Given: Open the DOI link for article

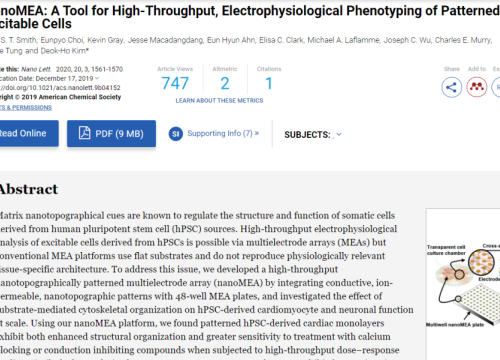Looking at the screenshot, I should (x=60, y=88).
